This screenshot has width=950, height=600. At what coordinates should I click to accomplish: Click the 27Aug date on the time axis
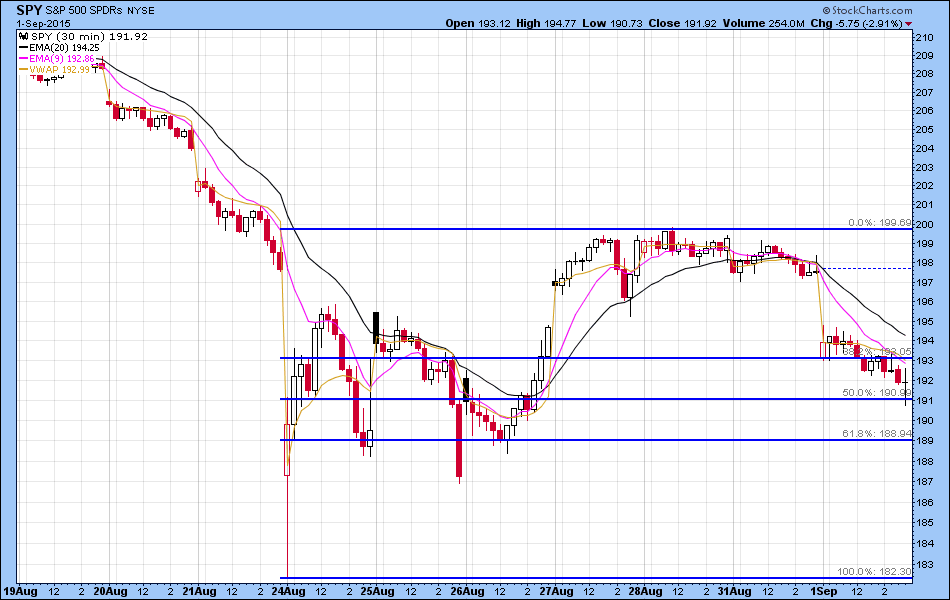click(x=556, y=592)
